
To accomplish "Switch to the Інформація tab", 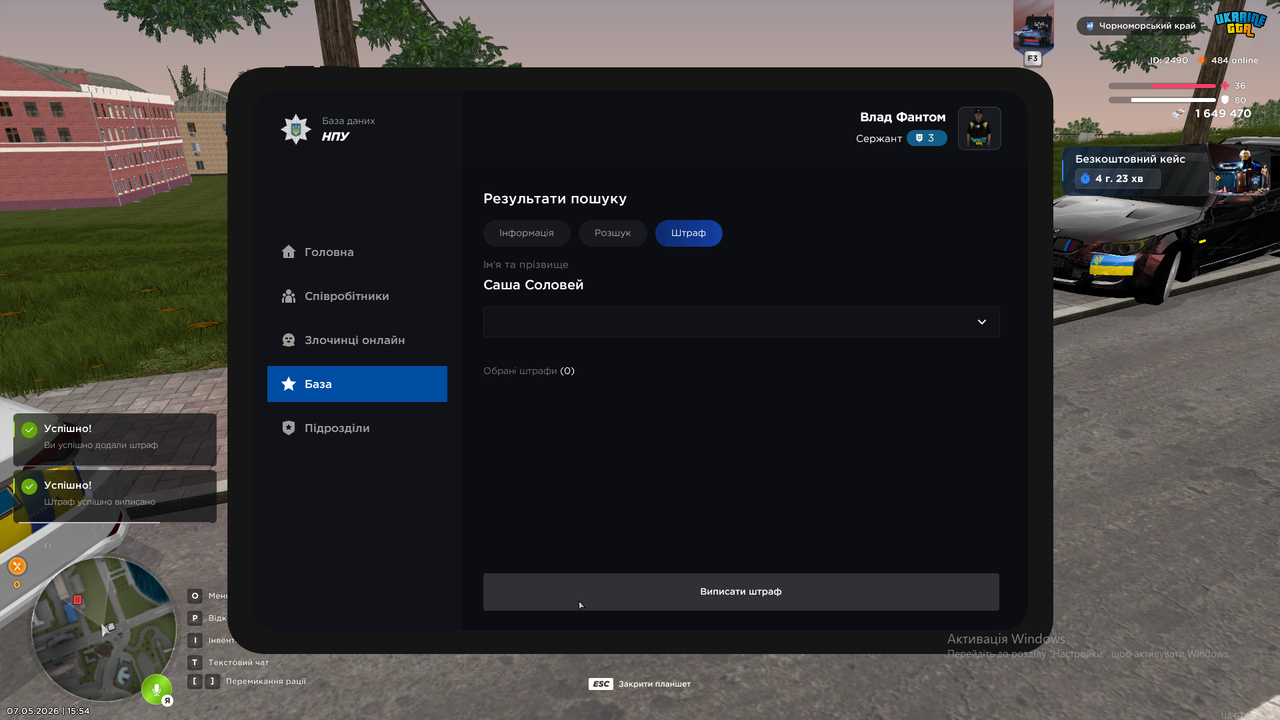I will 526,233.
